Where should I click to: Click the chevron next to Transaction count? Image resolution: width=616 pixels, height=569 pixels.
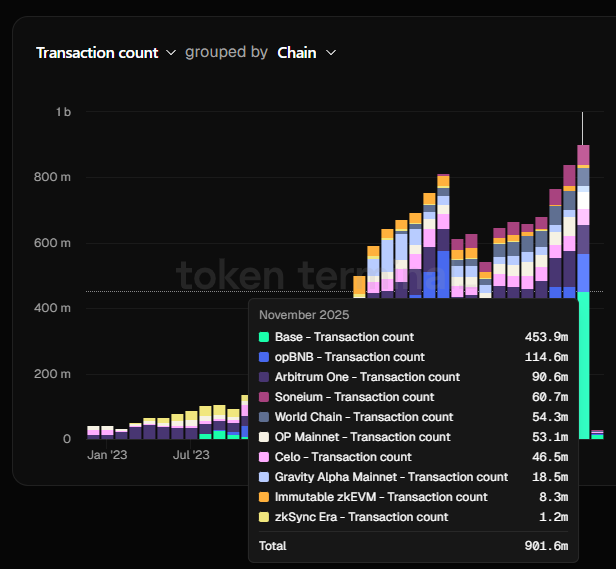(171, 52)
